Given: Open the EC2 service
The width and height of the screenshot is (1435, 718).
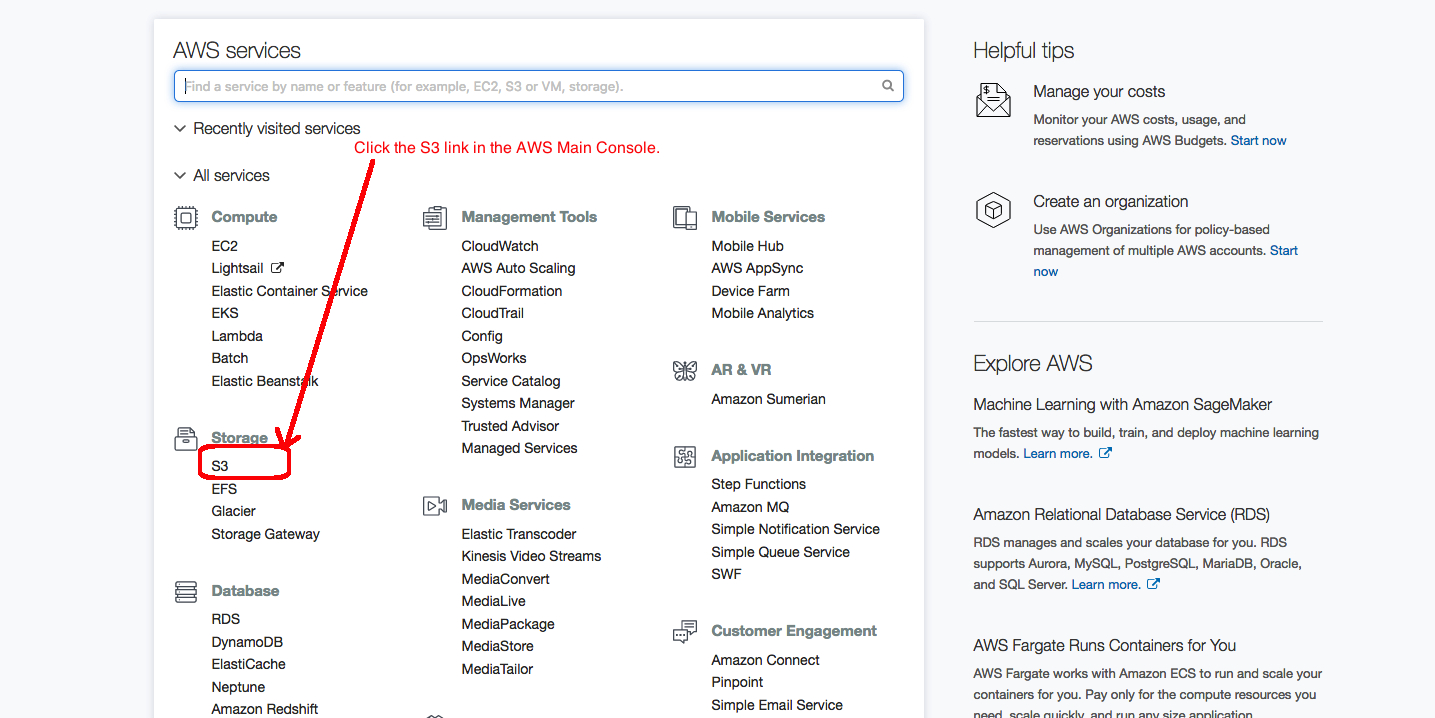Looking at the screenshot, I should coord(225,246).
